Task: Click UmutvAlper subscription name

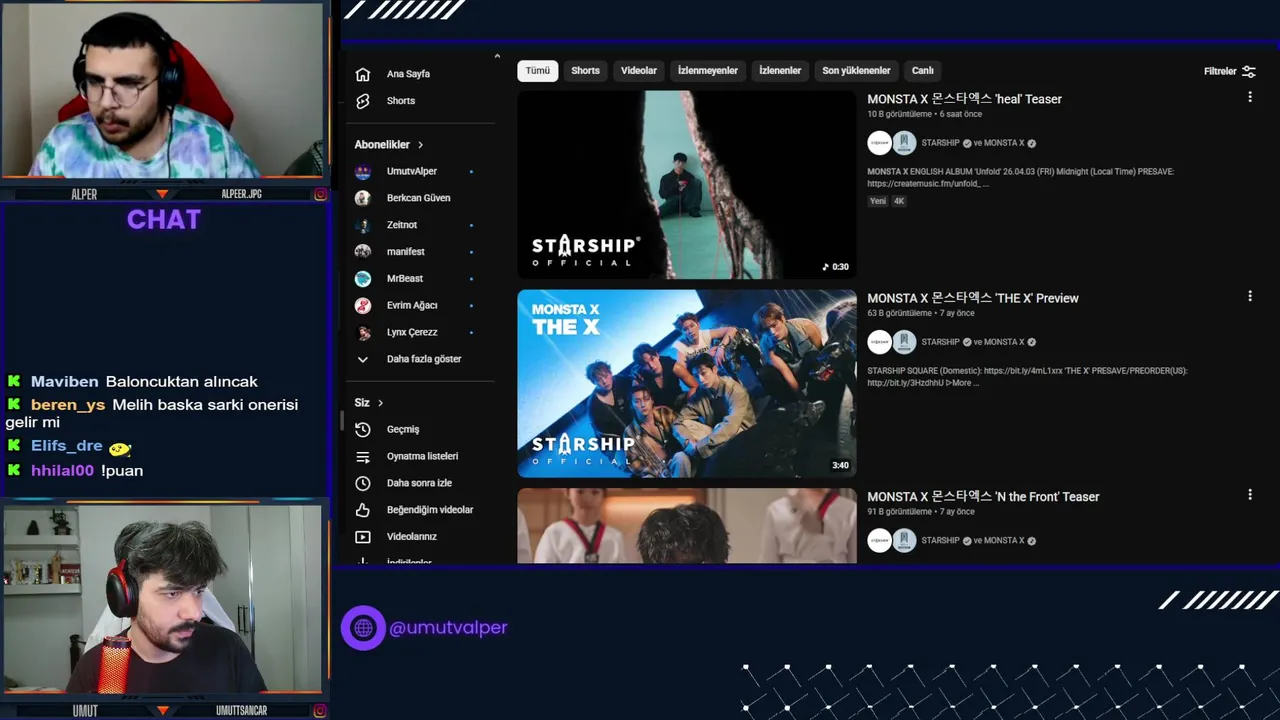Action: coord(412,171)
